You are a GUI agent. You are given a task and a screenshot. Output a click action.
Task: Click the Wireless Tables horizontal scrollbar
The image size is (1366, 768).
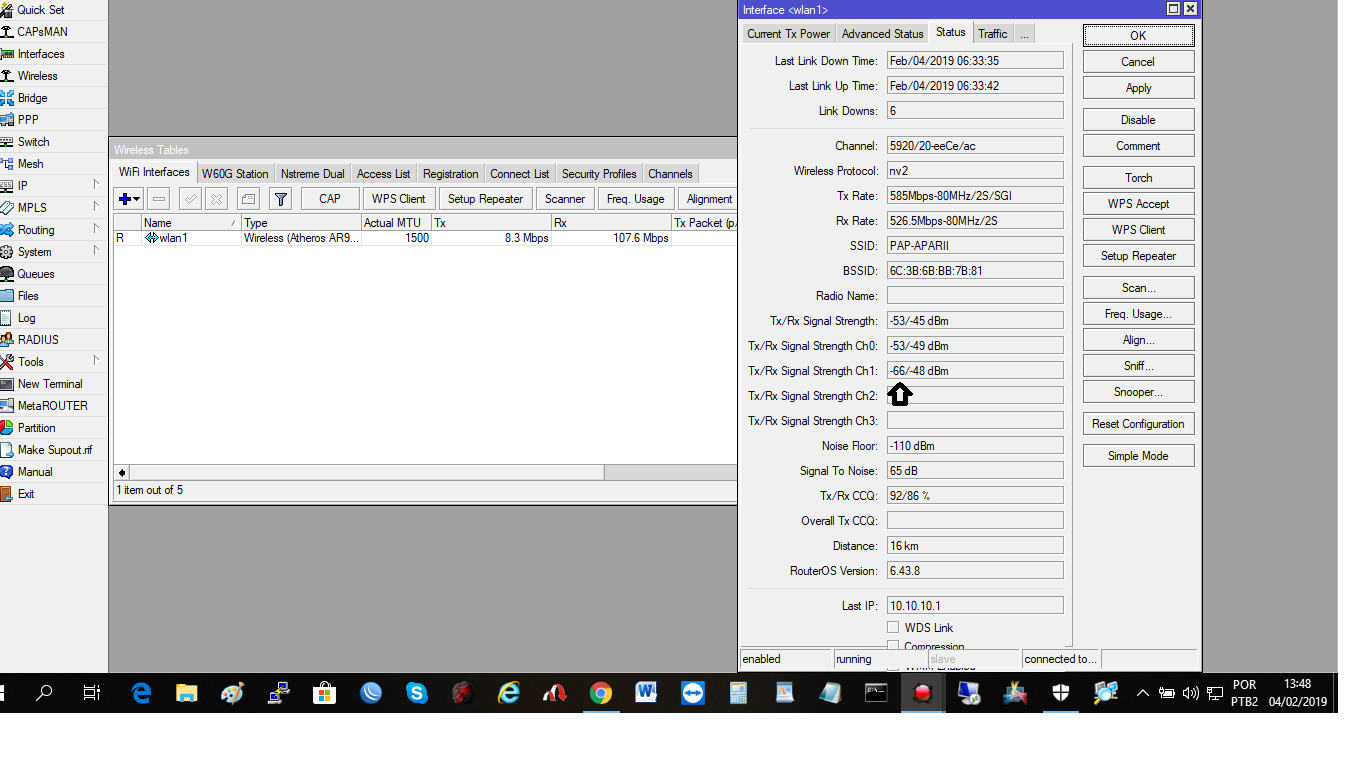(426, 473)
